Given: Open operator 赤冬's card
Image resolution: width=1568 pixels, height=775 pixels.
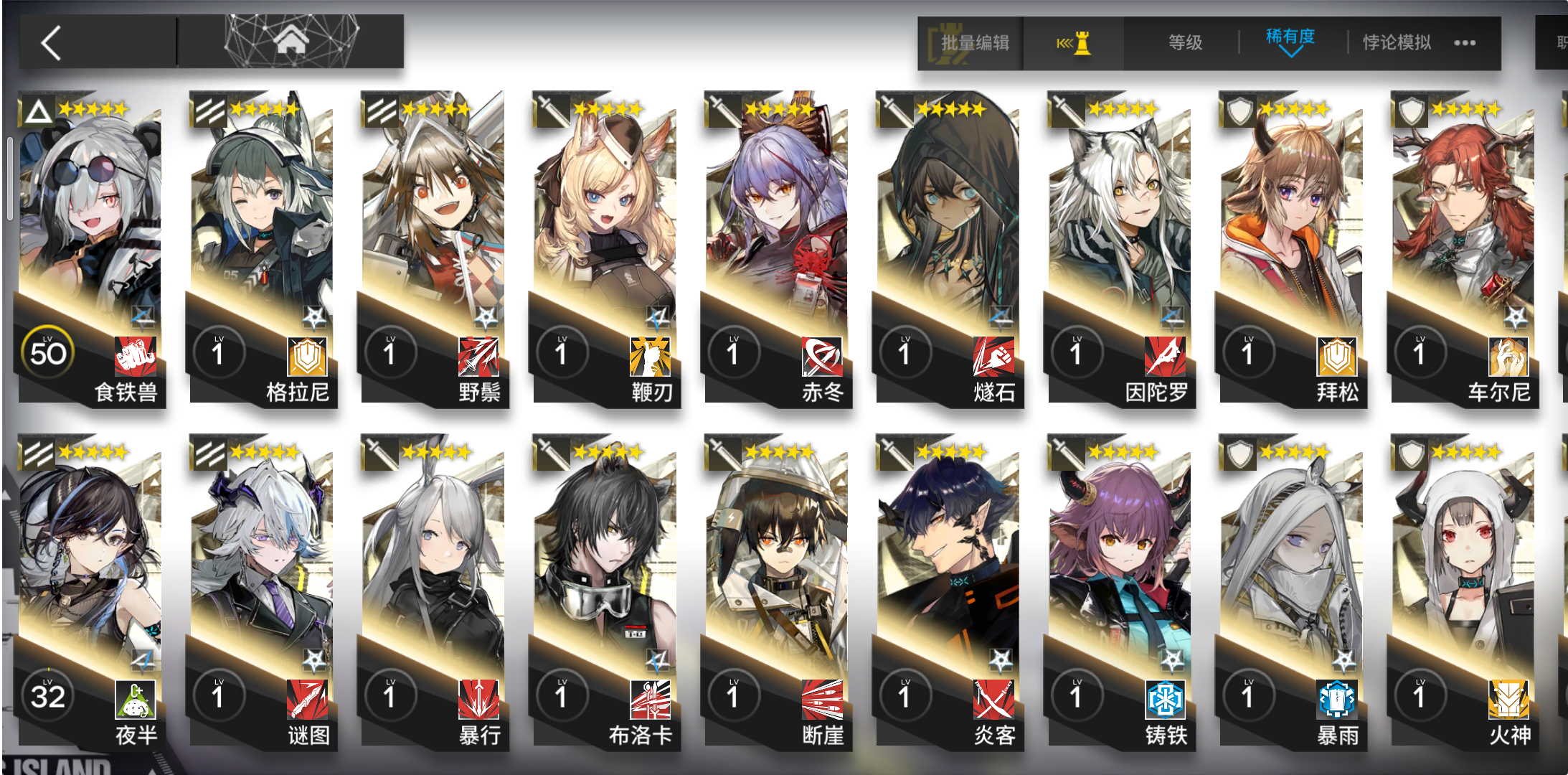Looking at the screenshot, I should [777, 250].
